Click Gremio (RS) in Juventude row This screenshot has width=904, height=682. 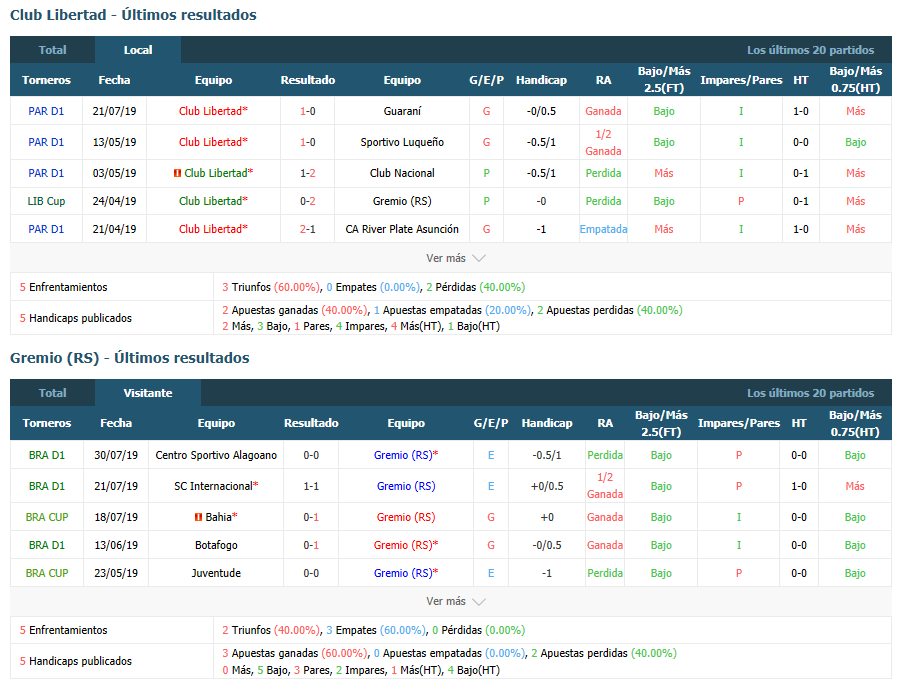tap(406, 573)
